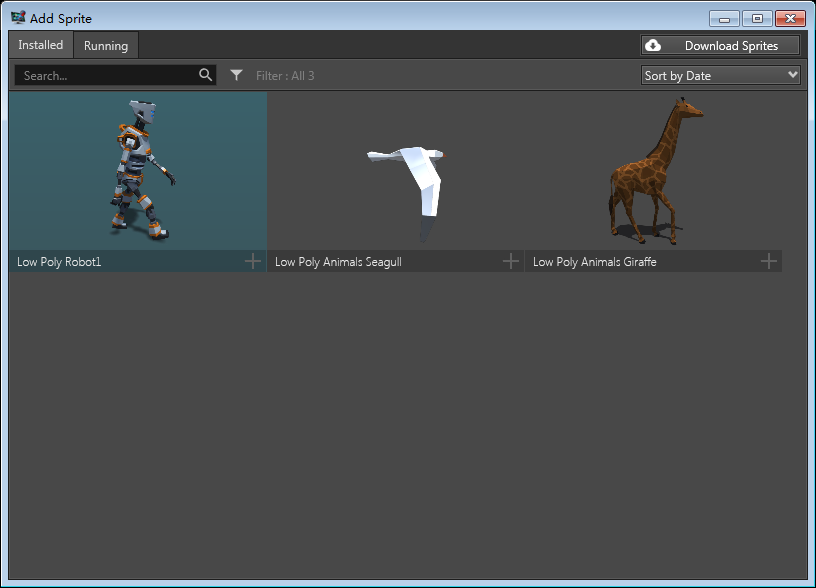Select the robot sprite thumbnail
The image size is (816, 588).
(x=138, y=170)
